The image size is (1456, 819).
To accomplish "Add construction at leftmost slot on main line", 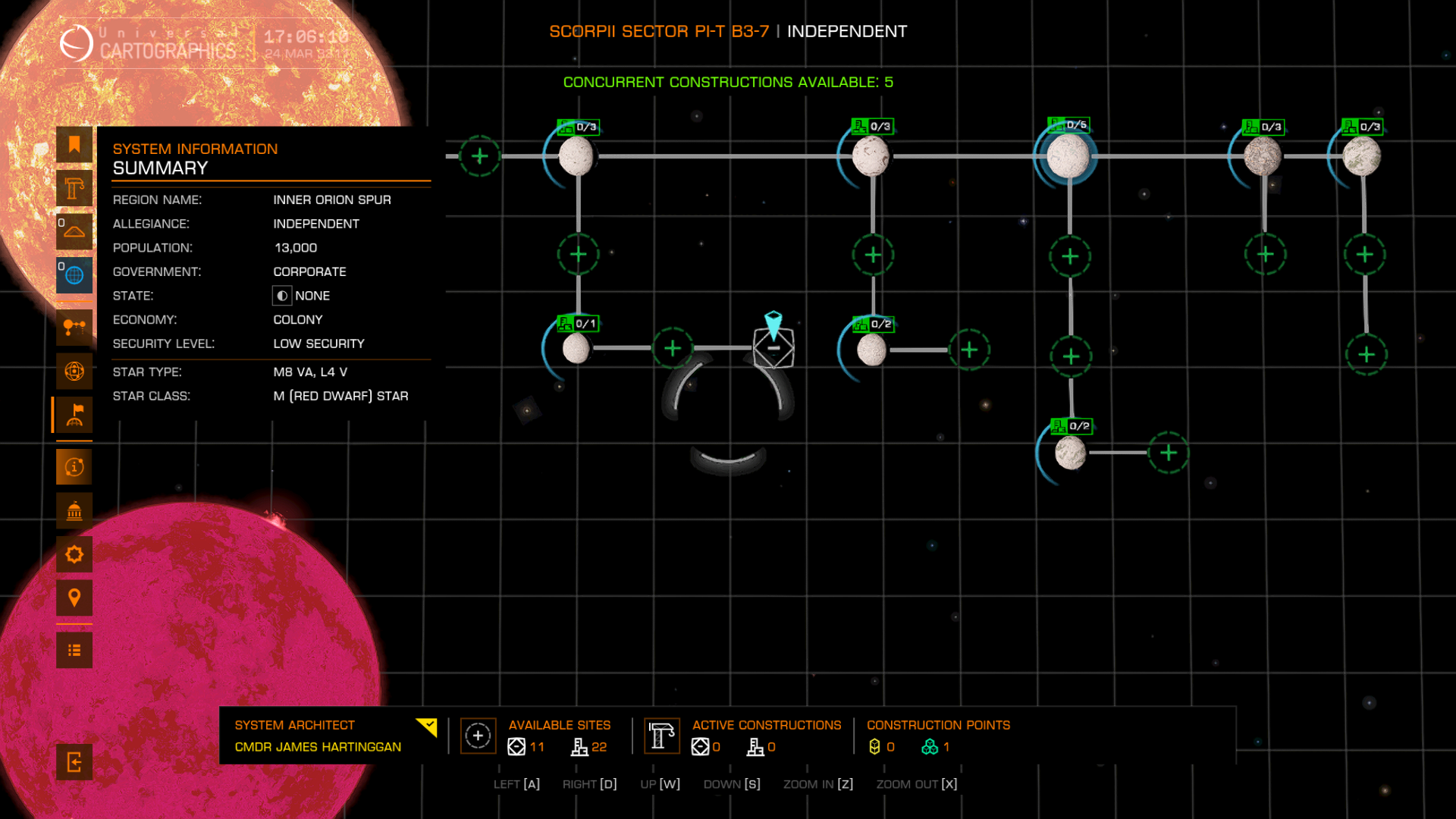I will [x=479, y=156].
